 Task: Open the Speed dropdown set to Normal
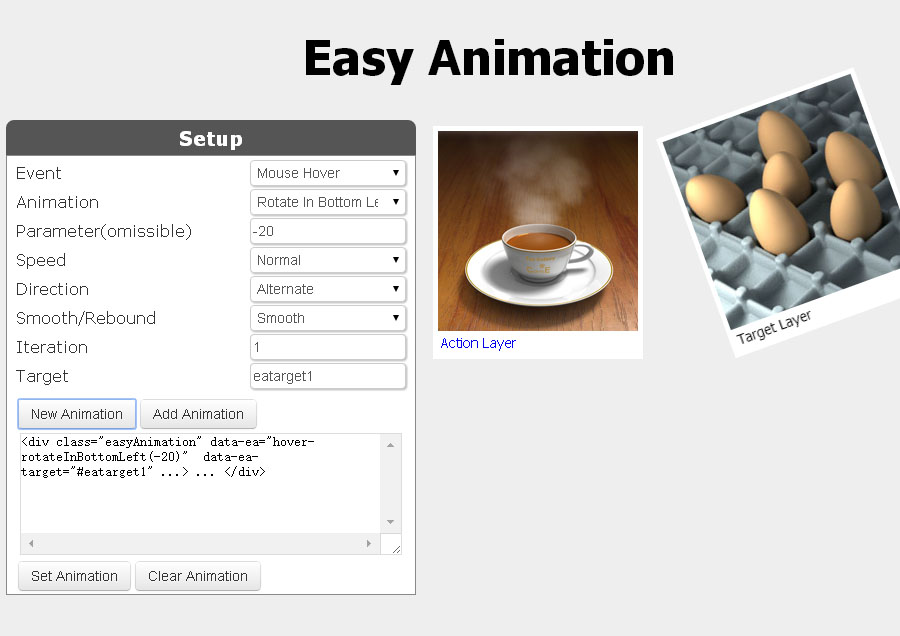click(x=328, y=260)
